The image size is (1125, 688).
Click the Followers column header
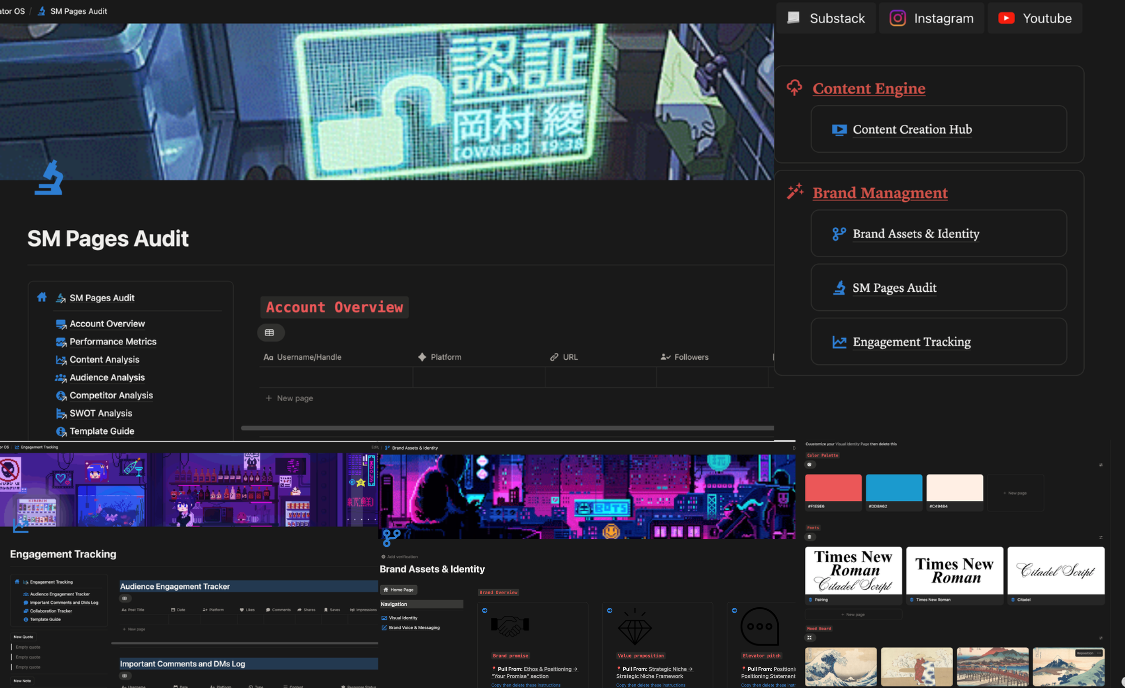click(x=690, y=357)
